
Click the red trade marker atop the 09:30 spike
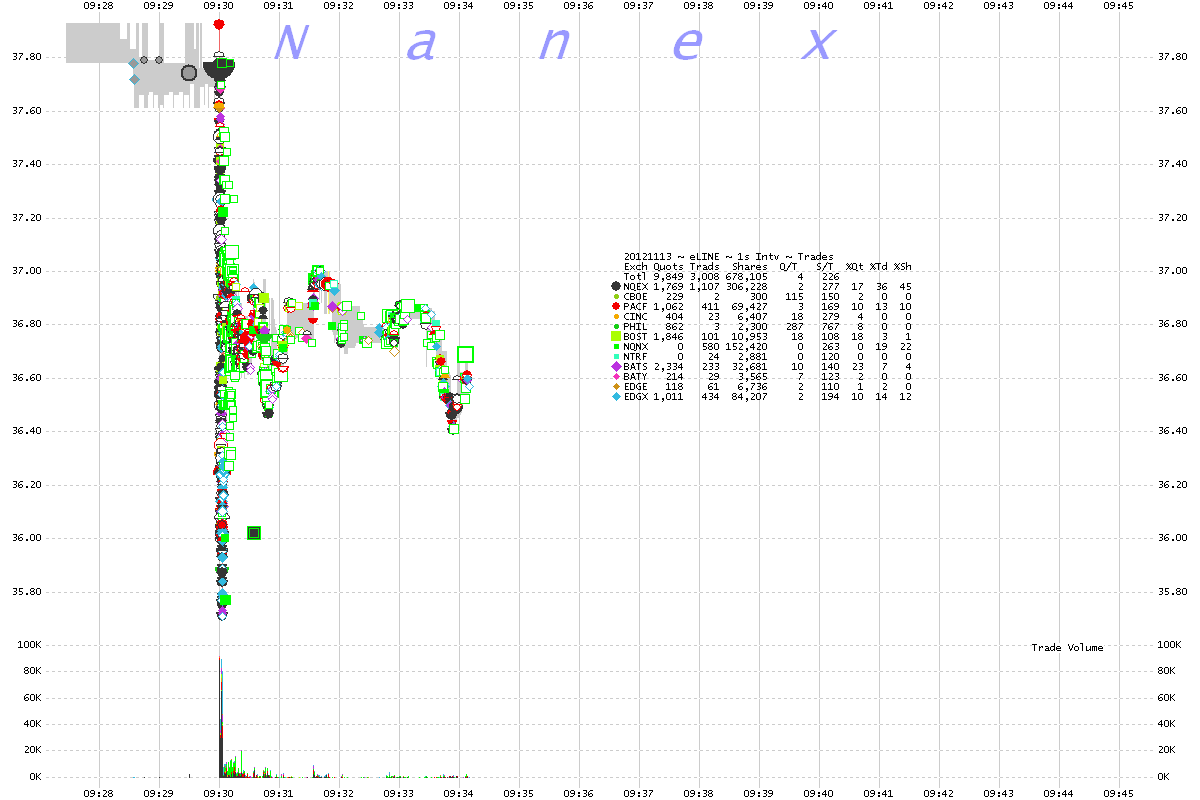pos(219,23)
